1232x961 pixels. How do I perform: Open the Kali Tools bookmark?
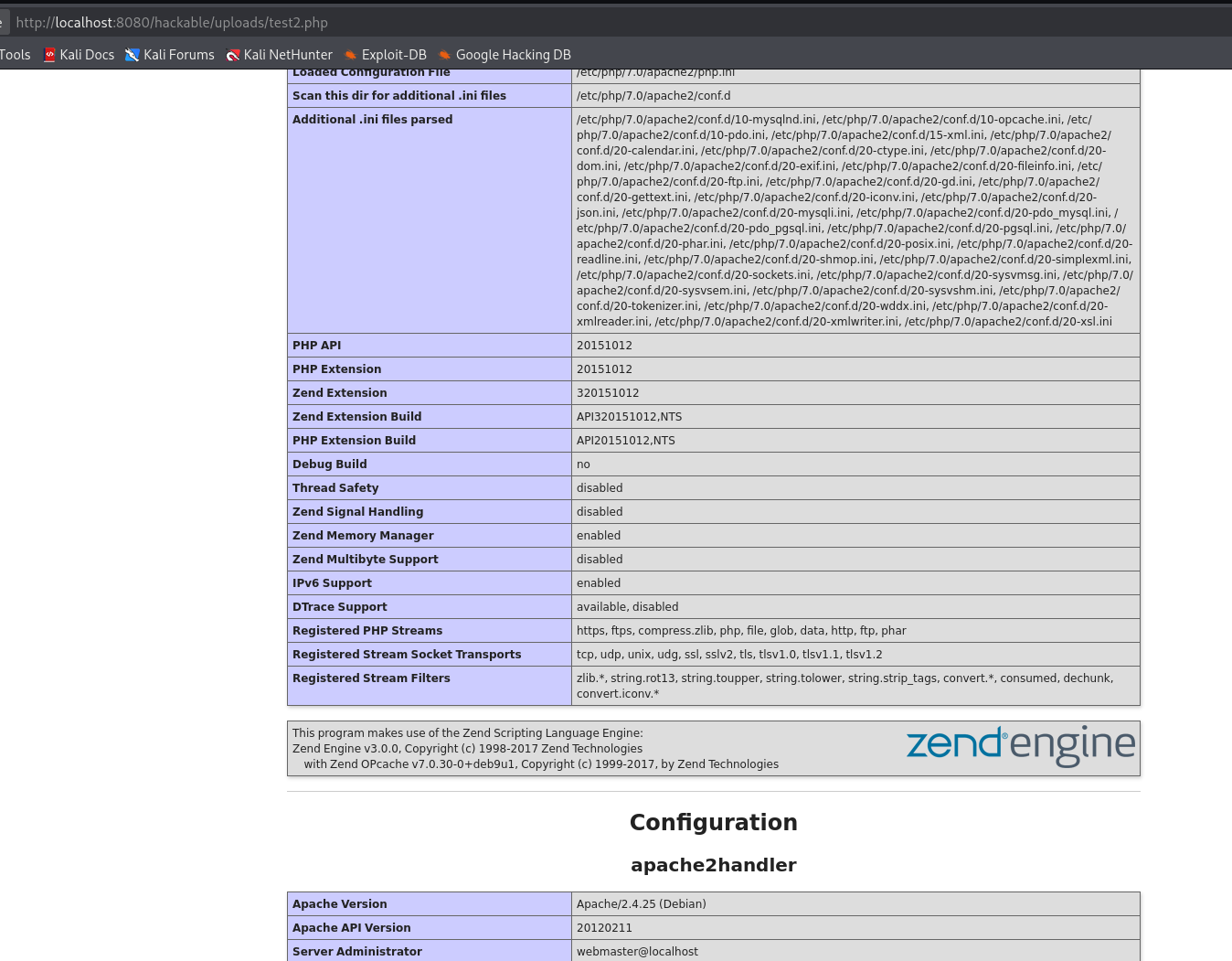[x=15, y=55]
